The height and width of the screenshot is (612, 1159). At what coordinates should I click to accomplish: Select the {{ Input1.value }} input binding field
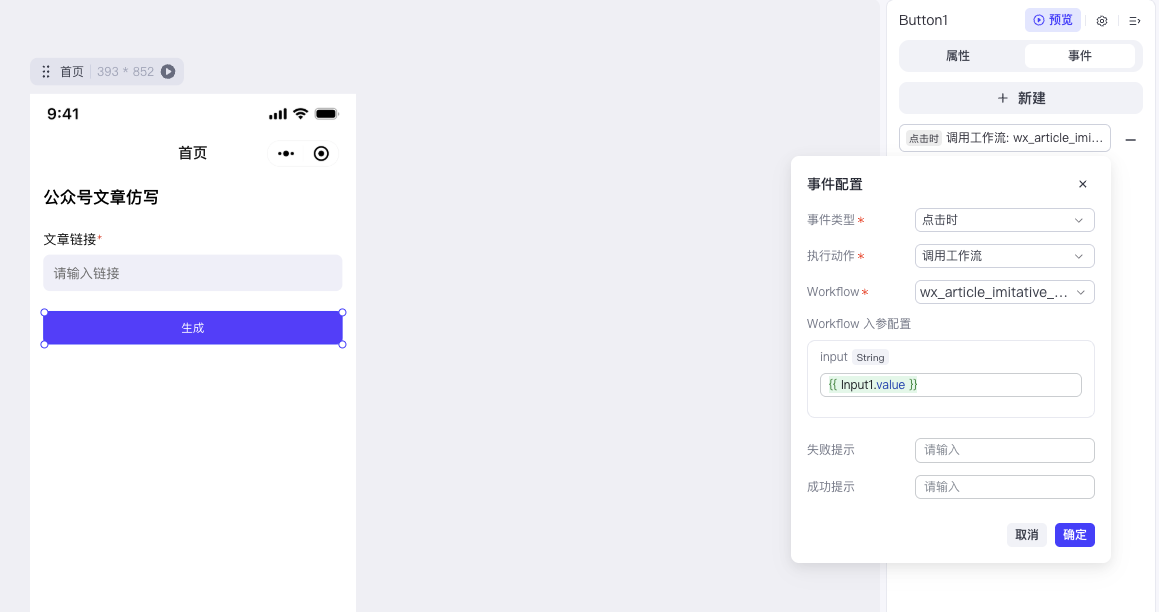point(950,384)
